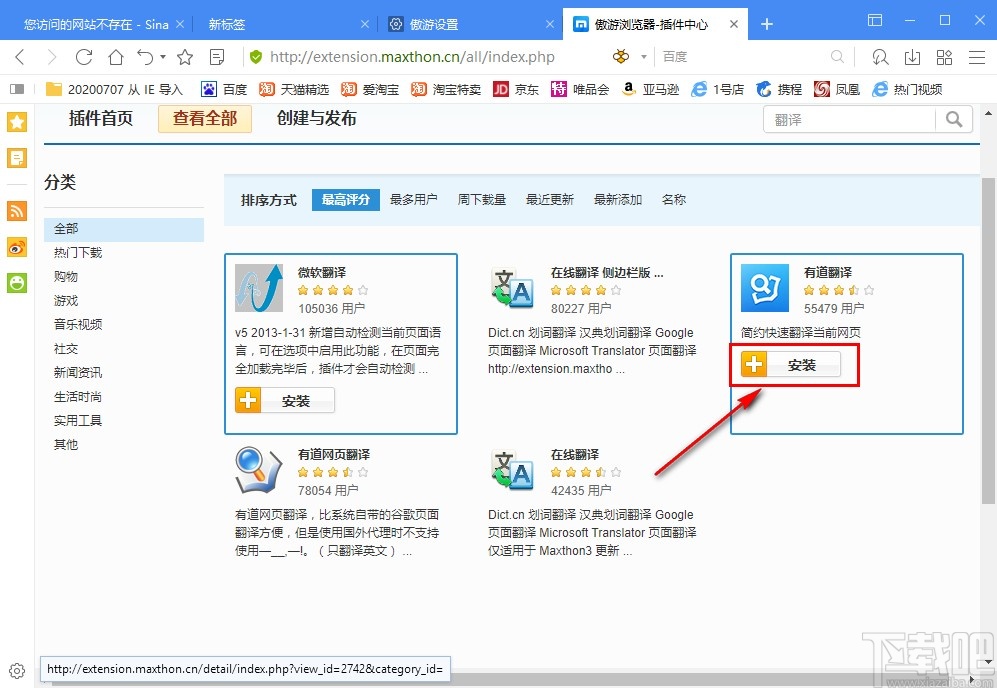Click the browser back arrow
Viewport: 997px width, 688px height.
[x=20, y=57]
